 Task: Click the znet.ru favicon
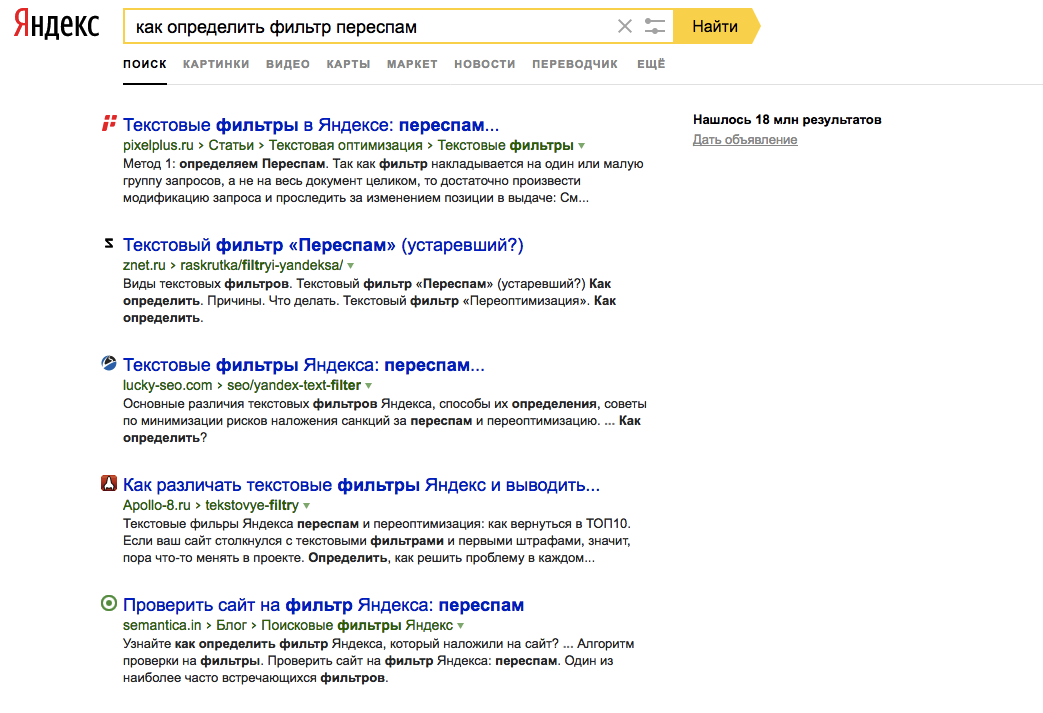point(109,243)
